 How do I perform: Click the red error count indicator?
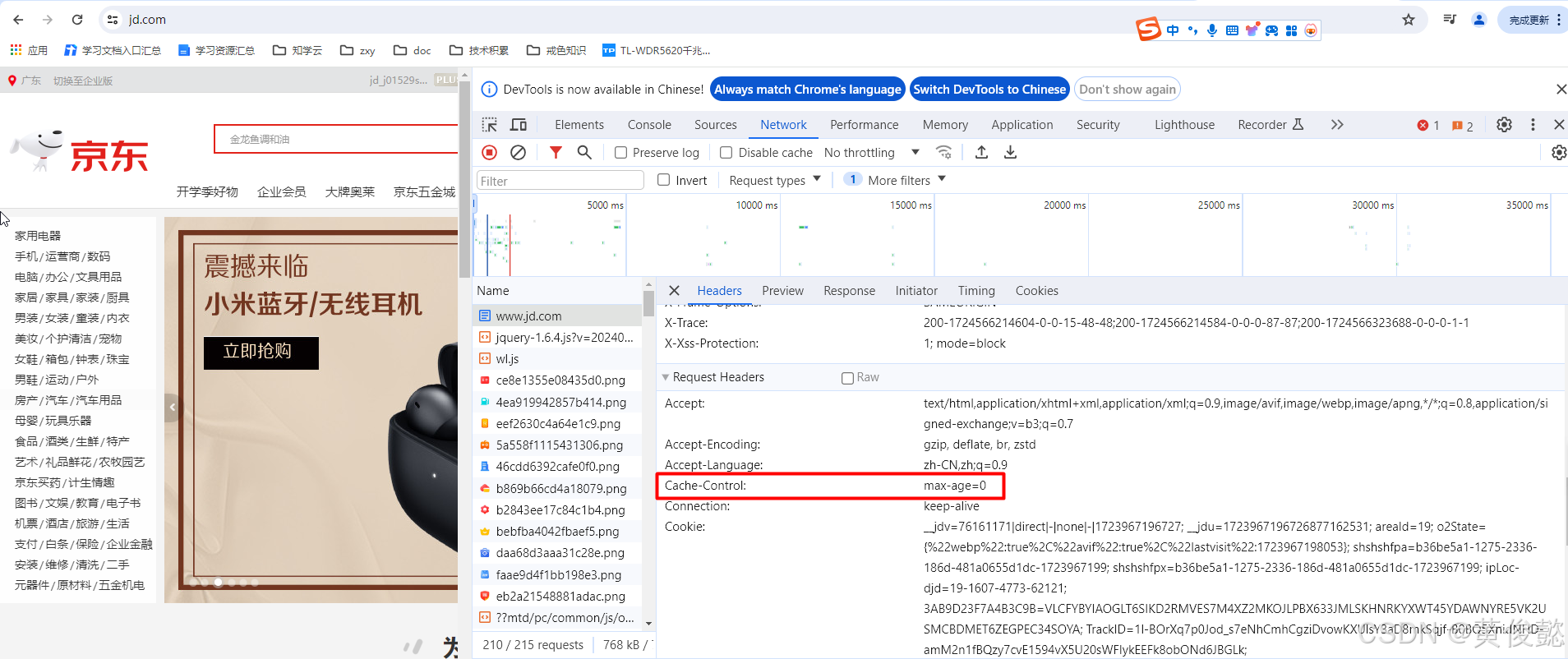tap(1428, 126)
